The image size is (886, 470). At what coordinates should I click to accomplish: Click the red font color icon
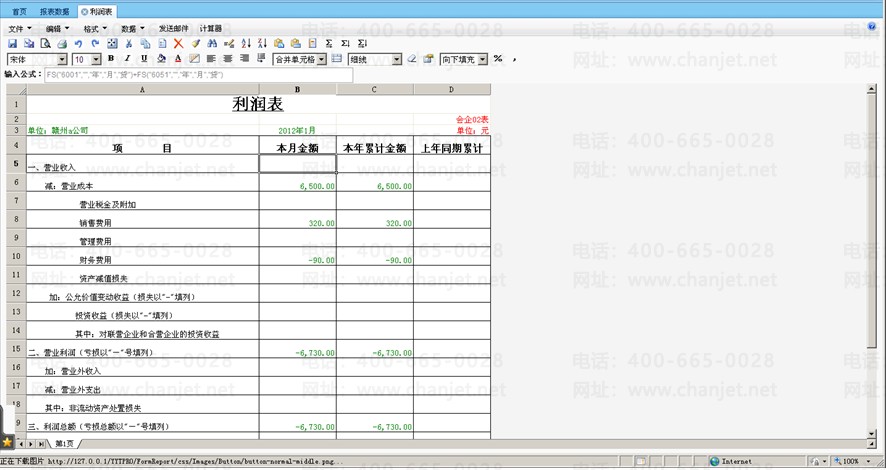[178, 60]
